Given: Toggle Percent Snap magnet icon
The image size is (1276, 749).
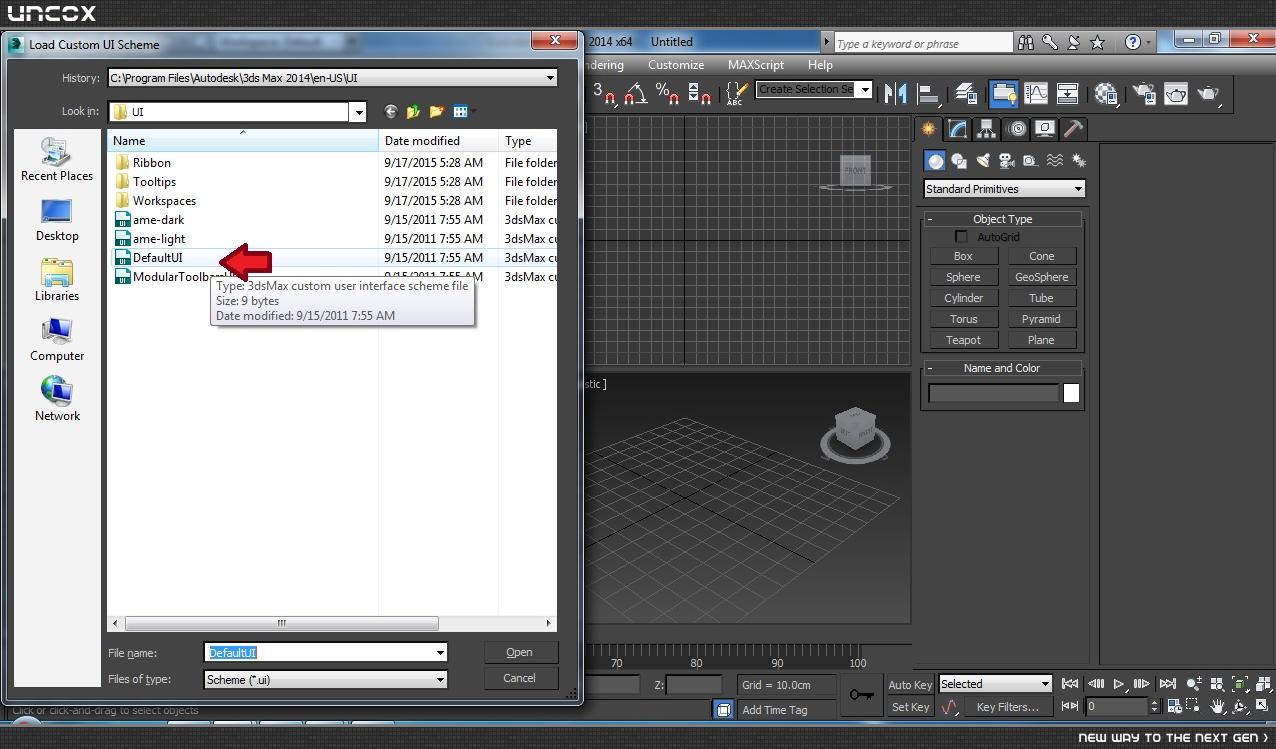Looking at the screenshot, I should pos(667,93).
